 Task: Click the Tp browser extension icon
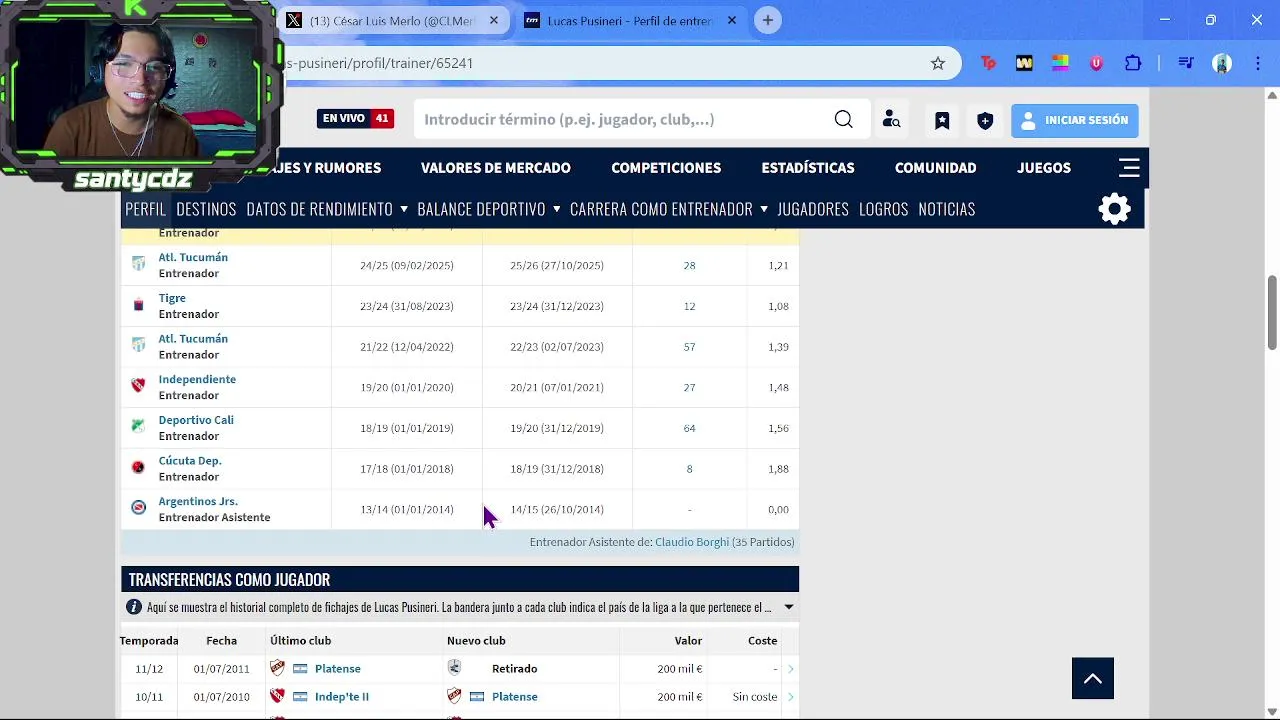coord(988,63)
